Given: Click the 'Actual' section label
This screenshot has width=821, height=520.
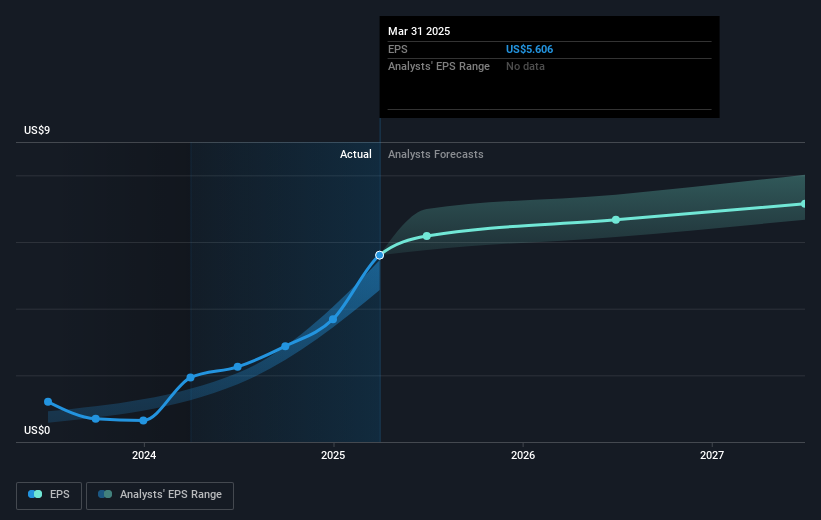Looking at the screenshot, I should [356, 154].
